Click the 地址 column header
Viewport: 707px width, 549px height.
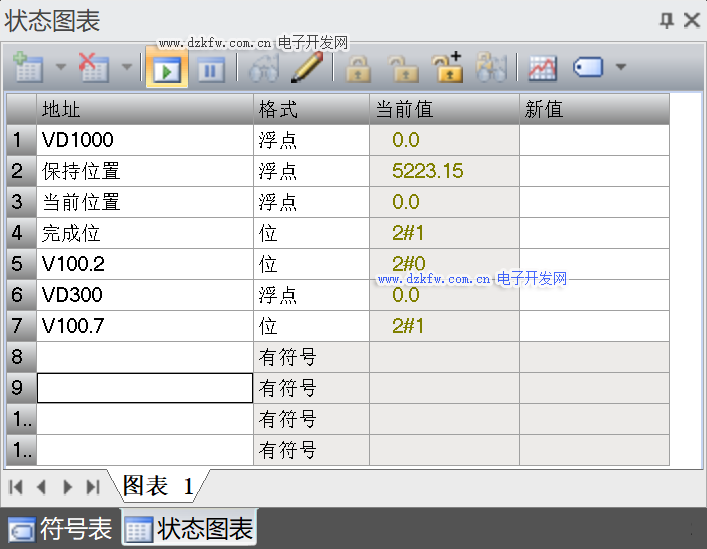click(x=144, y=109)
